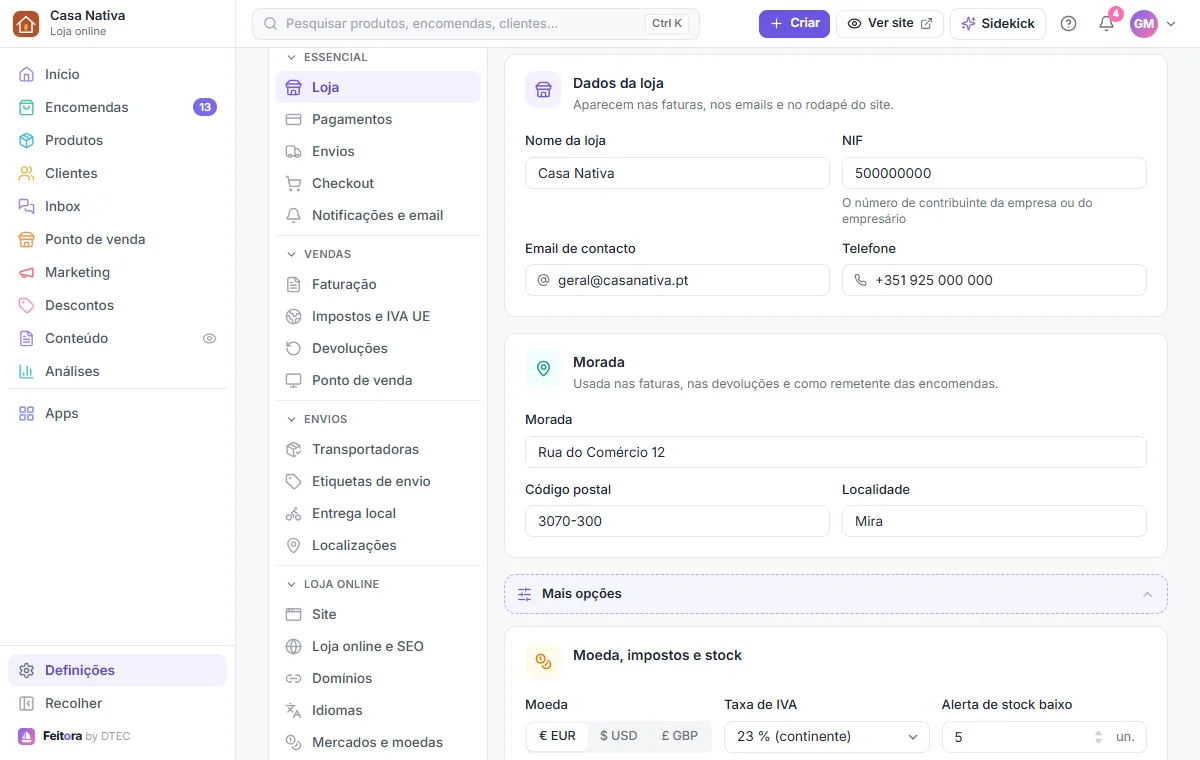Screen dimensions: 1200x760
Task: Toggle Conteúdo visibility eye icon
Action: click(x=209, y=338)
